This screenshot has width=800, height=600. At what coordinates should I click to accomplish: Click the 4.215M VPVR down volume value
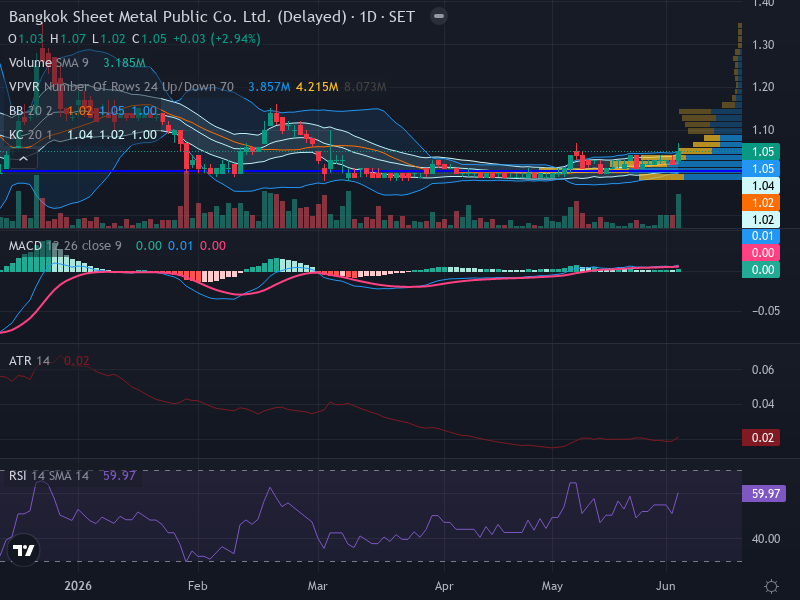pyautogui.click(x=317, y=87)
